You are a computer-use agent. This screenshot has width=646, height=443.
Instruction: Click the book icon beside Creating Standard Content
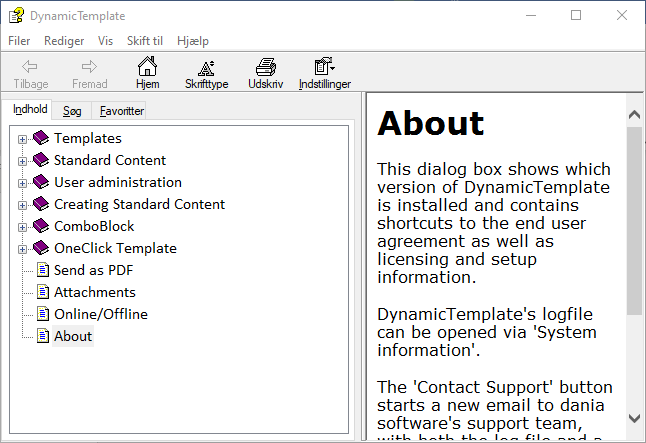41,204
